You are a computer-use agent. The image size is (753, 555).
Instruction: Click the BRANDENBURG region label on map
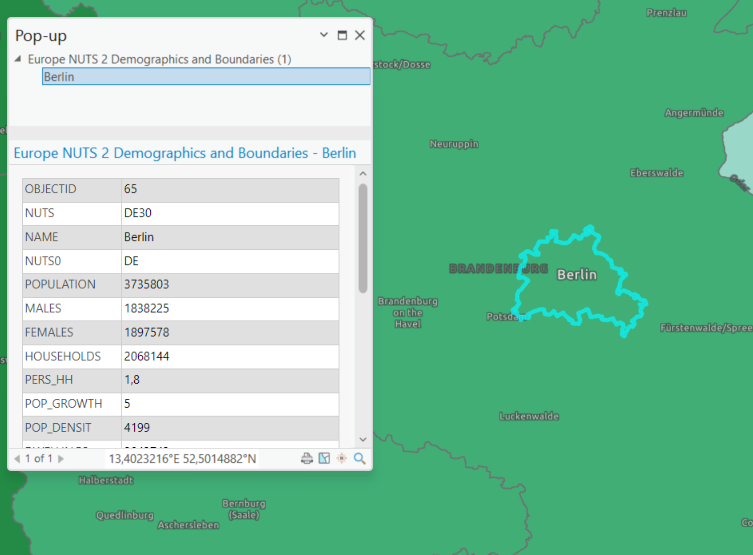(x=498, y=268)
